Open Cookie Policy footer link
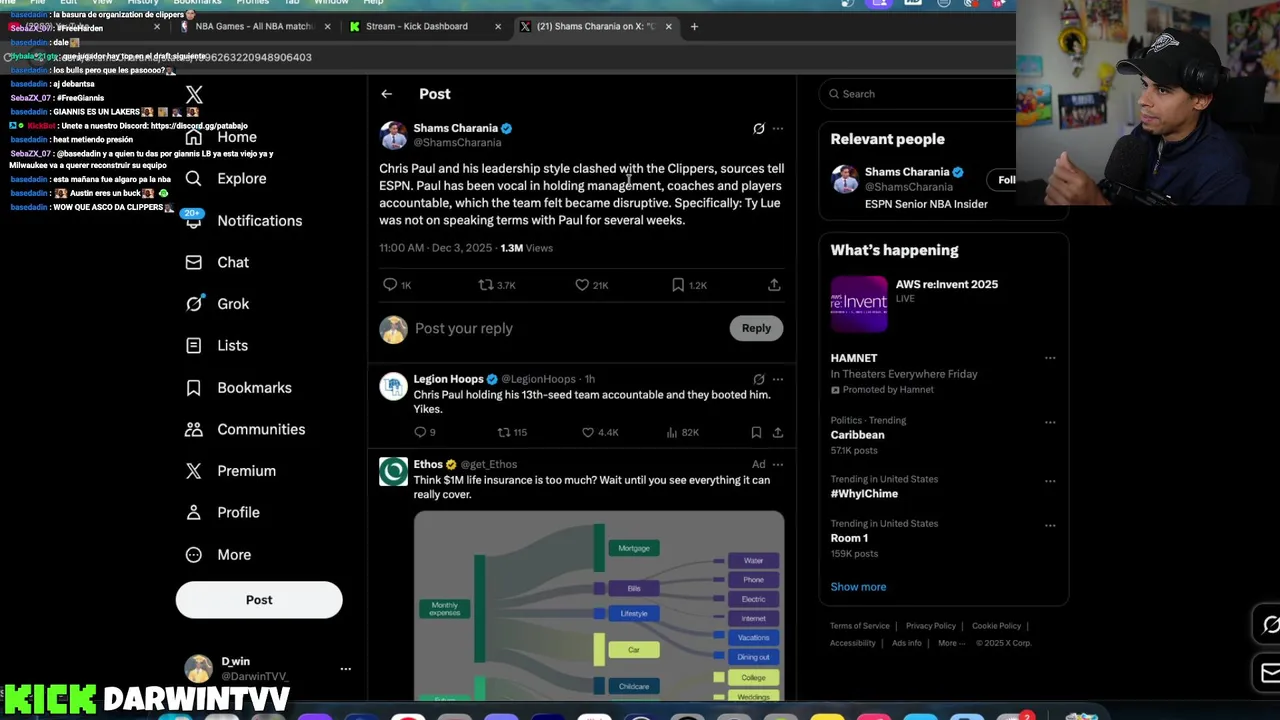Screen dimensions: 1280x720 (996, 626)
